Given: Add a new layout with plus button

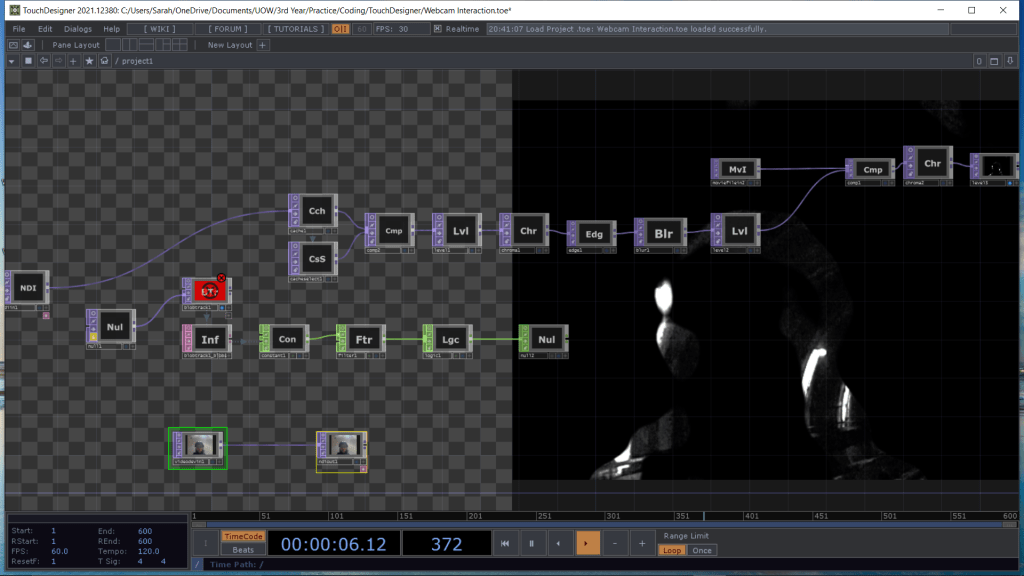Looking at the screenshot, I should pos(263,45).
